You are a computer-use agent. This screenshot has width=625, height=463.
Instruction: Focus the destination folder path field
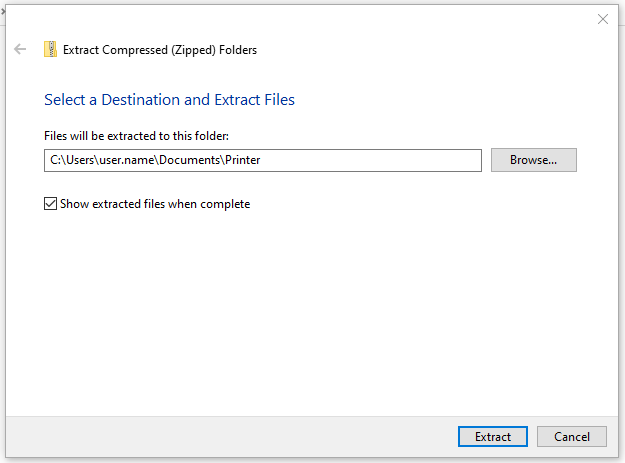click(263, 161)
